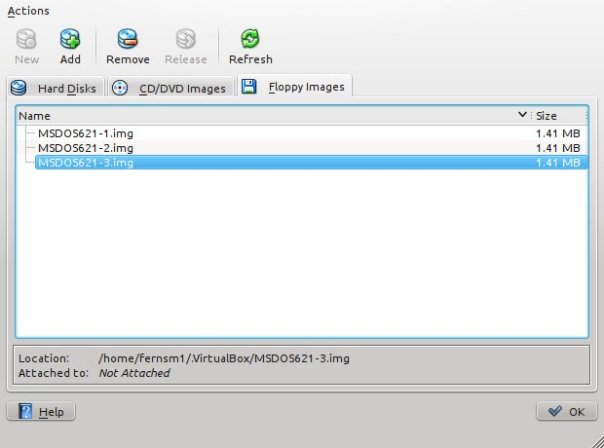Viewport: 604px width, 448px height.
Task: Click the sort direction arrow in the header
Action: point(522,114)
